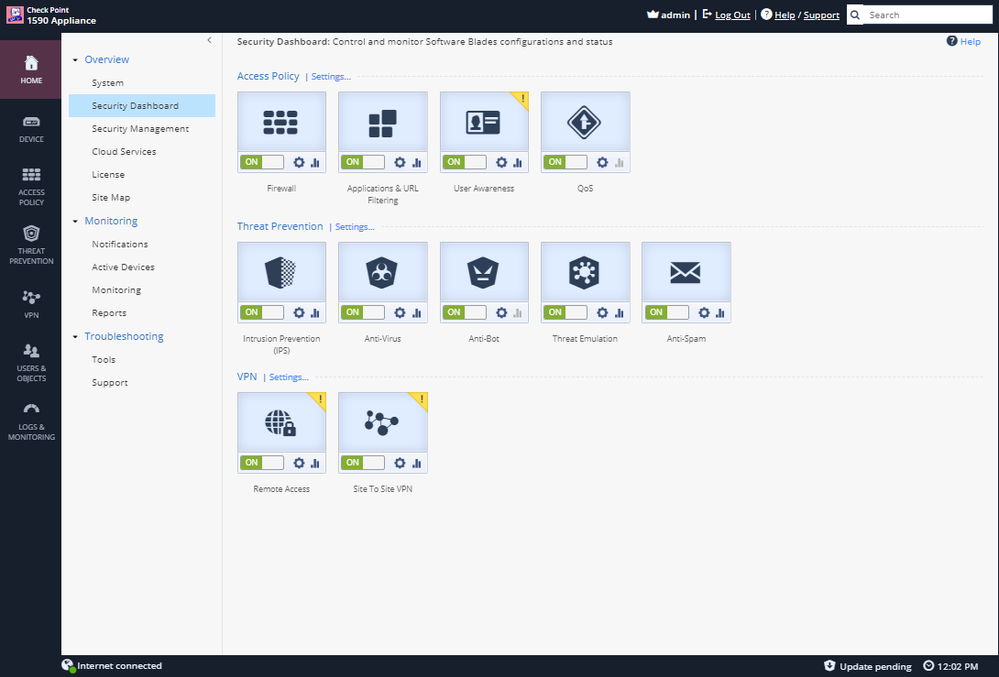Open Anti-Spam envelope blade tile
Viewport: 999px width, 677px height.
[686, 271]
